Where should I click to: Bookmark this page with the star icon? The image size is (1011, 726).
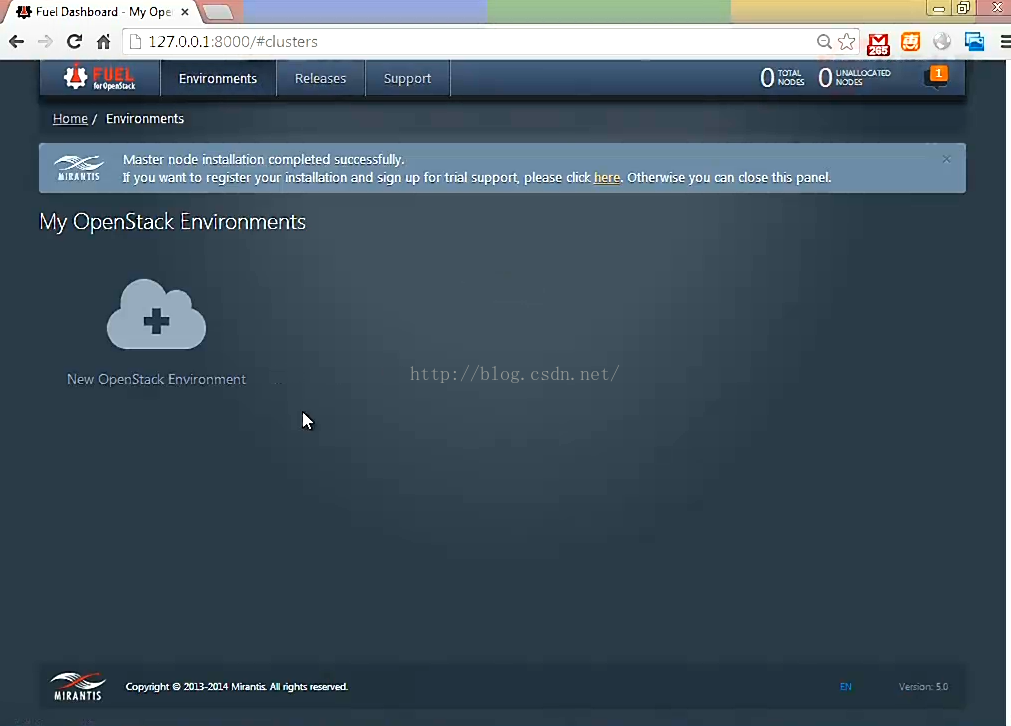coord(846,42)
